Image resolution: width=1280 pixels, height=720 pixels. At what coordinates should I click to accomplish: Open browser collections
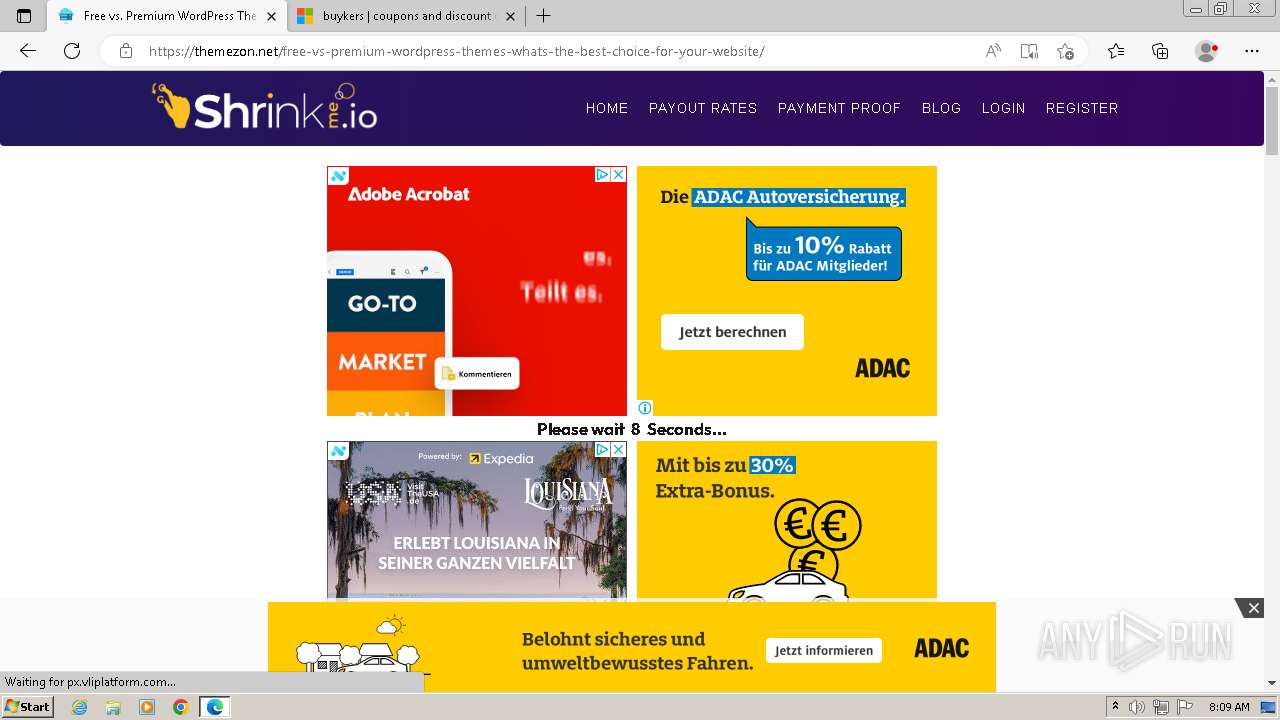[1160, 51]
